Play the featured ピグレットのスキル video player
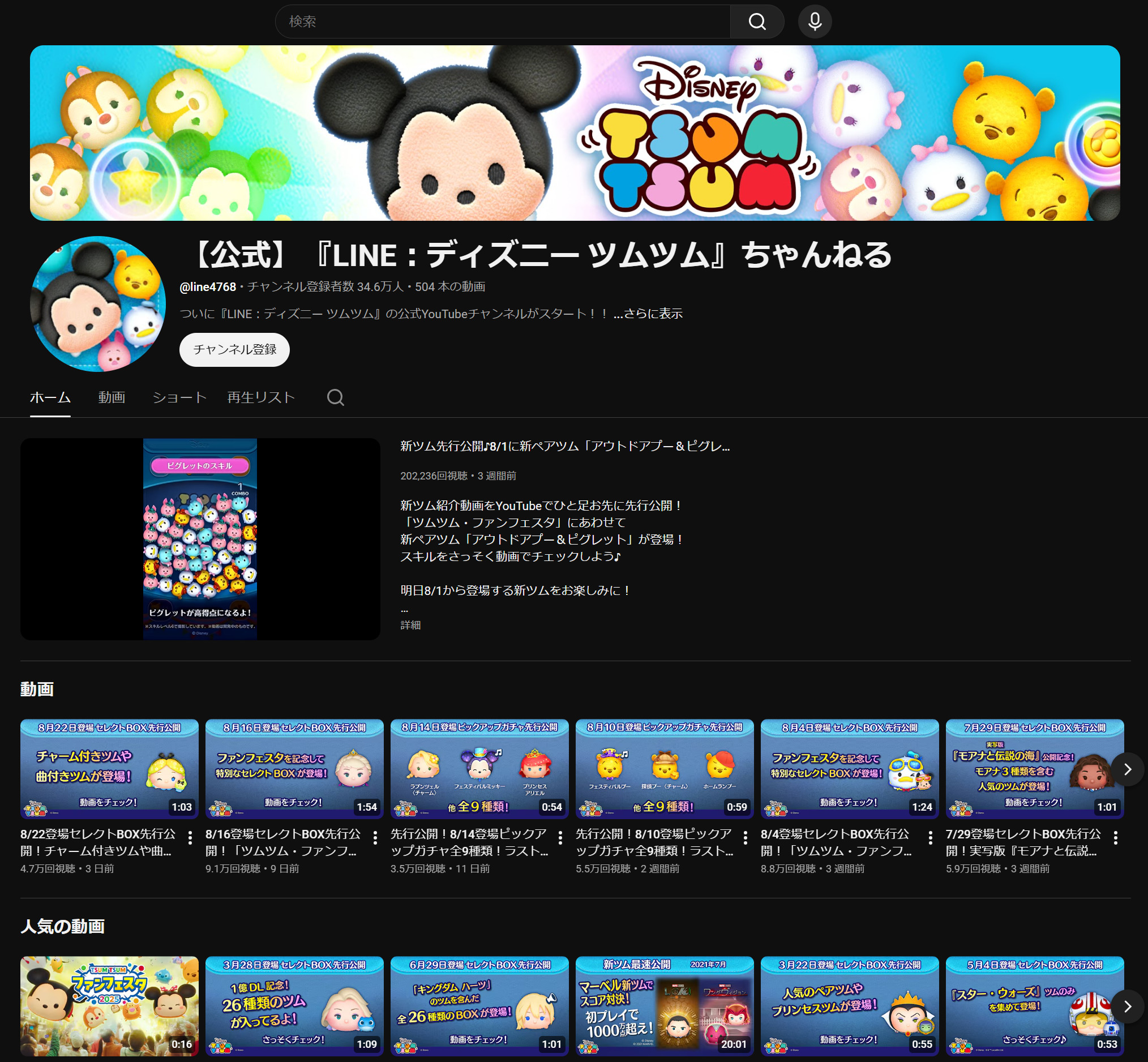This screenshot has height=1062, width=1148. click(200, 539)
